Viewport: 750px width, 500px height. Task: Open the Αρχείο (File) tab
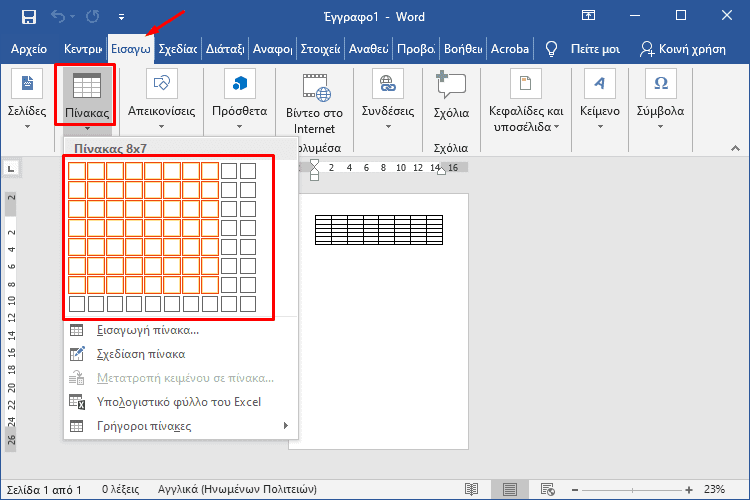tap(27, 48)
